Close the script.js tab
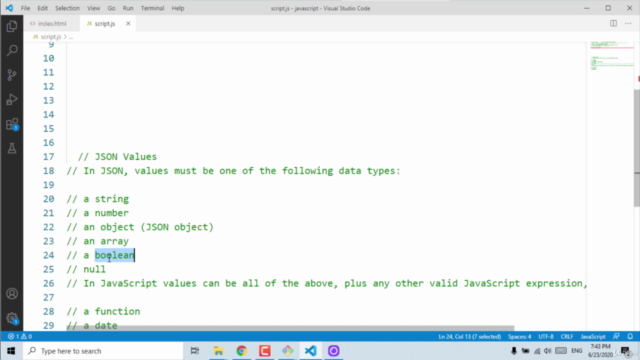Viewport: 640px width, 360px height. click(128, 24)
